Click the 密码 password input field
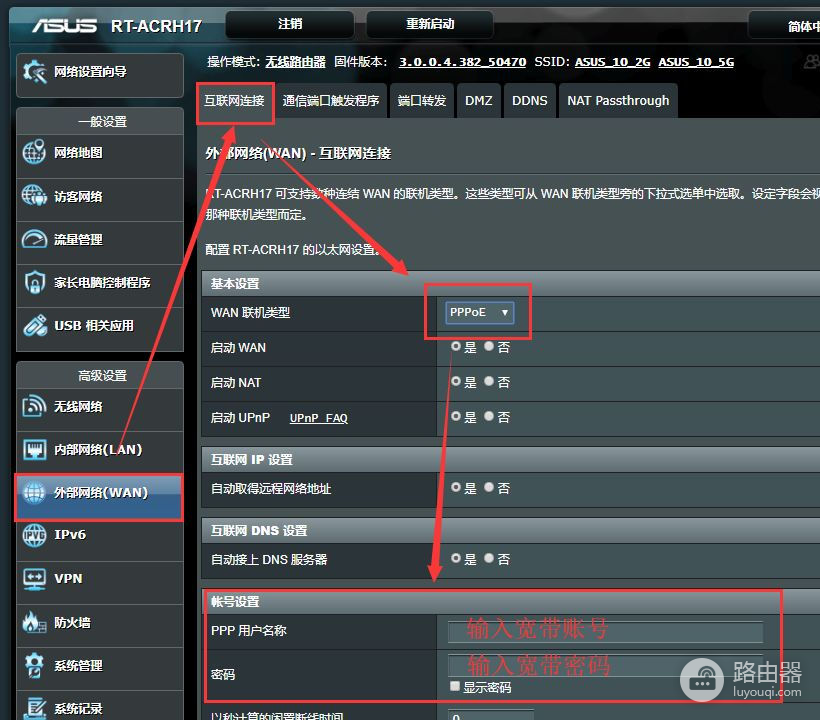This screenshot has width=820, height=720. [605, 666]
